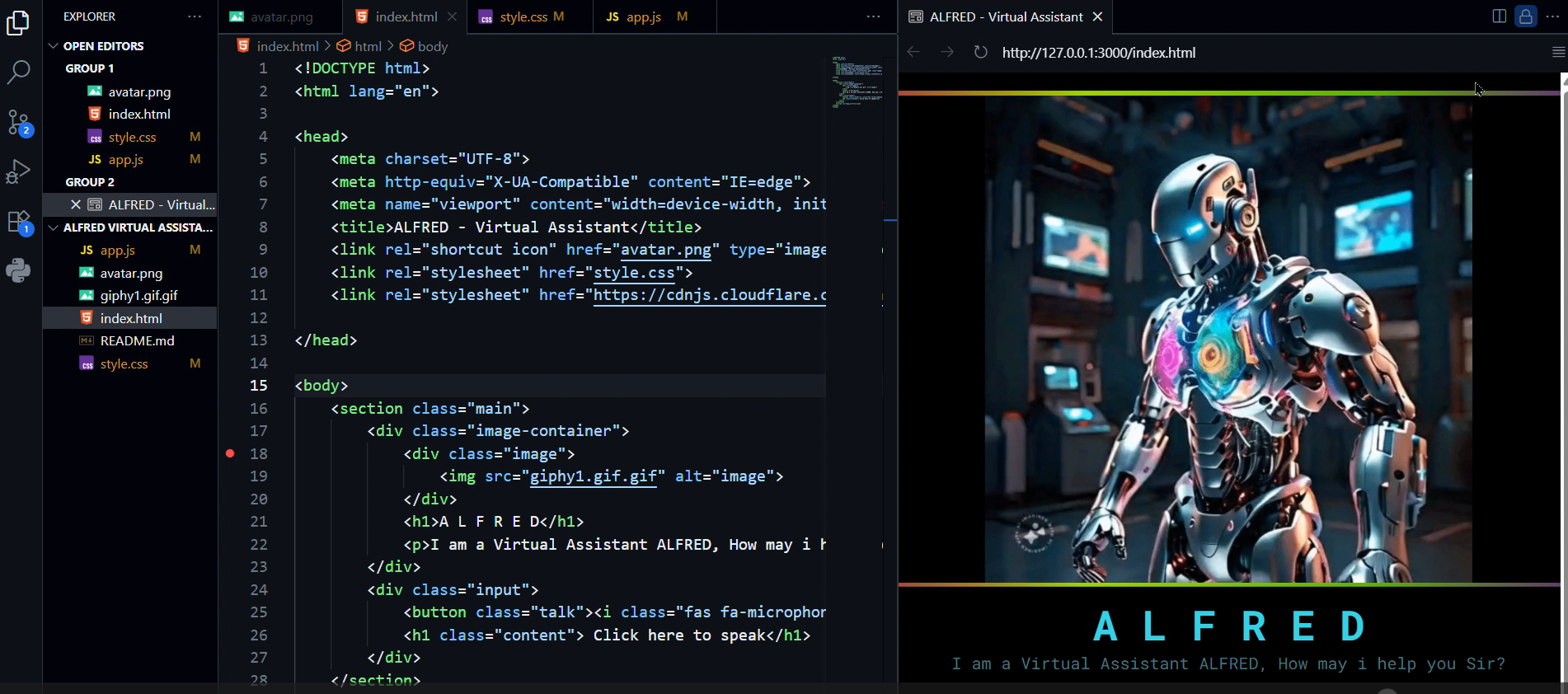Click the code minimap overview
1568x694 pixels.
coord(857,82)
